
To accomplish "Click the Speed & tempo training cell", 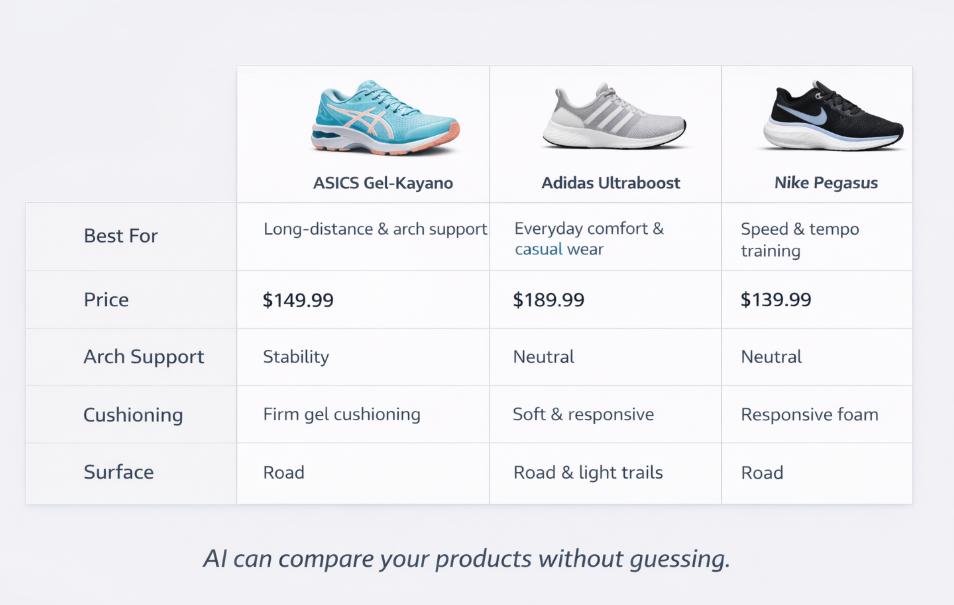I will point(800,240).
